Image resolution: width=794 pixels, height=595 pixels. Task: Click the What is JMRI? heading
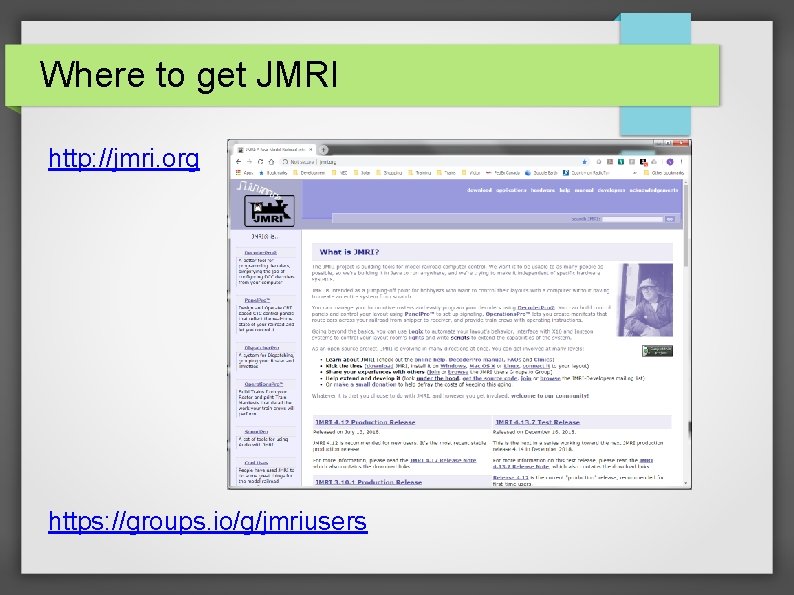coord(349,252)
